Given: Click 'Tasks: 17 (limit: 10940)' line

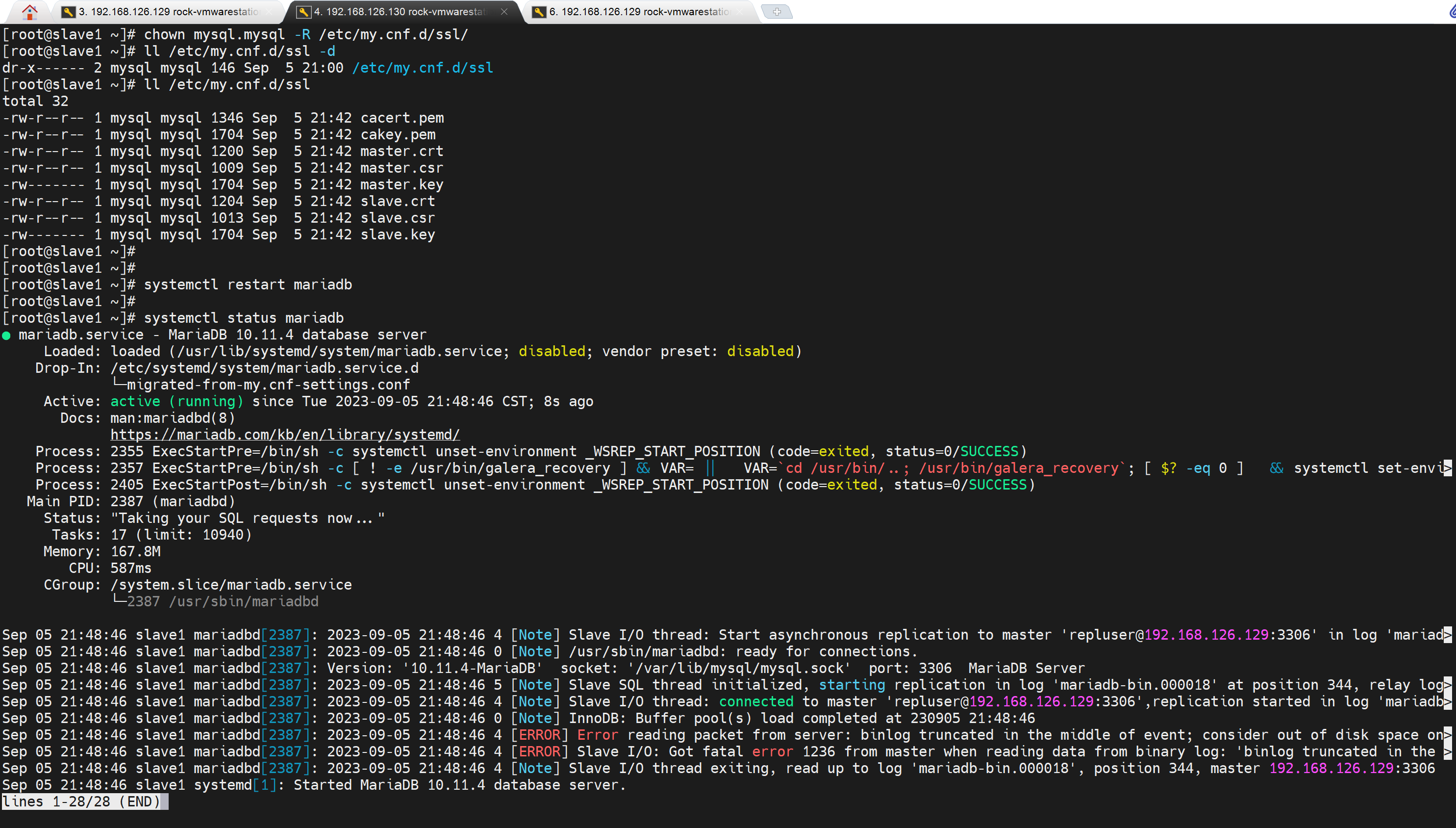Looking at the screenshot, I should click(x=152, y=535).
